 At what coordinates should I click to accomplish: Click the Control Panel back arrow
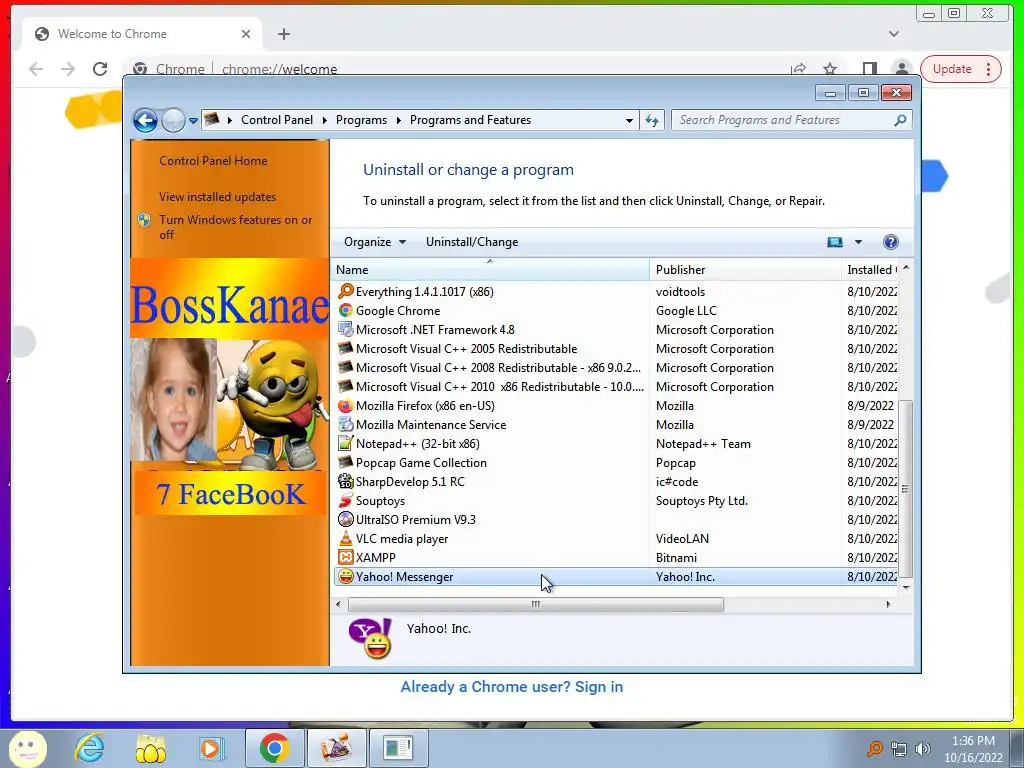pos(145,120)
